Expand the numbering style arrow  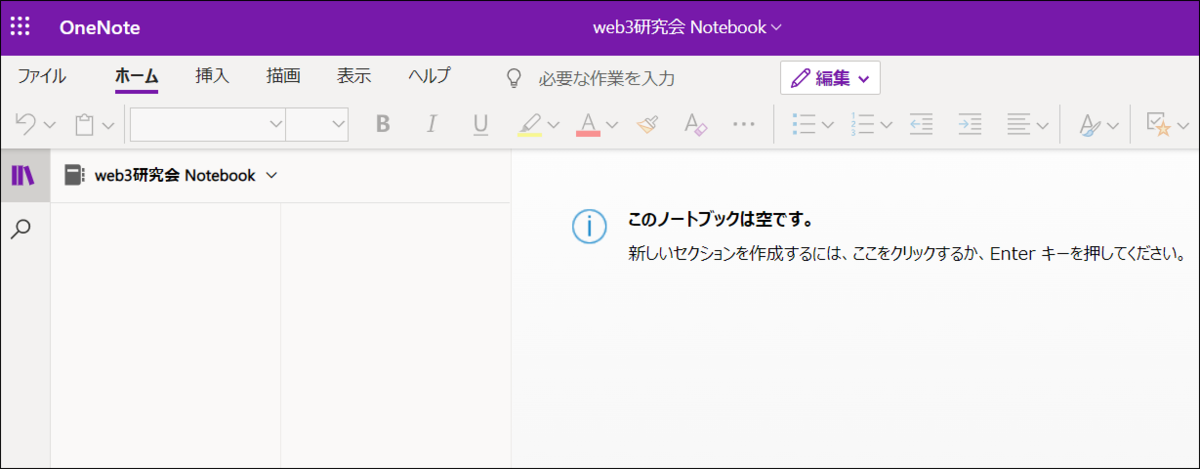[x=886, y=125]
